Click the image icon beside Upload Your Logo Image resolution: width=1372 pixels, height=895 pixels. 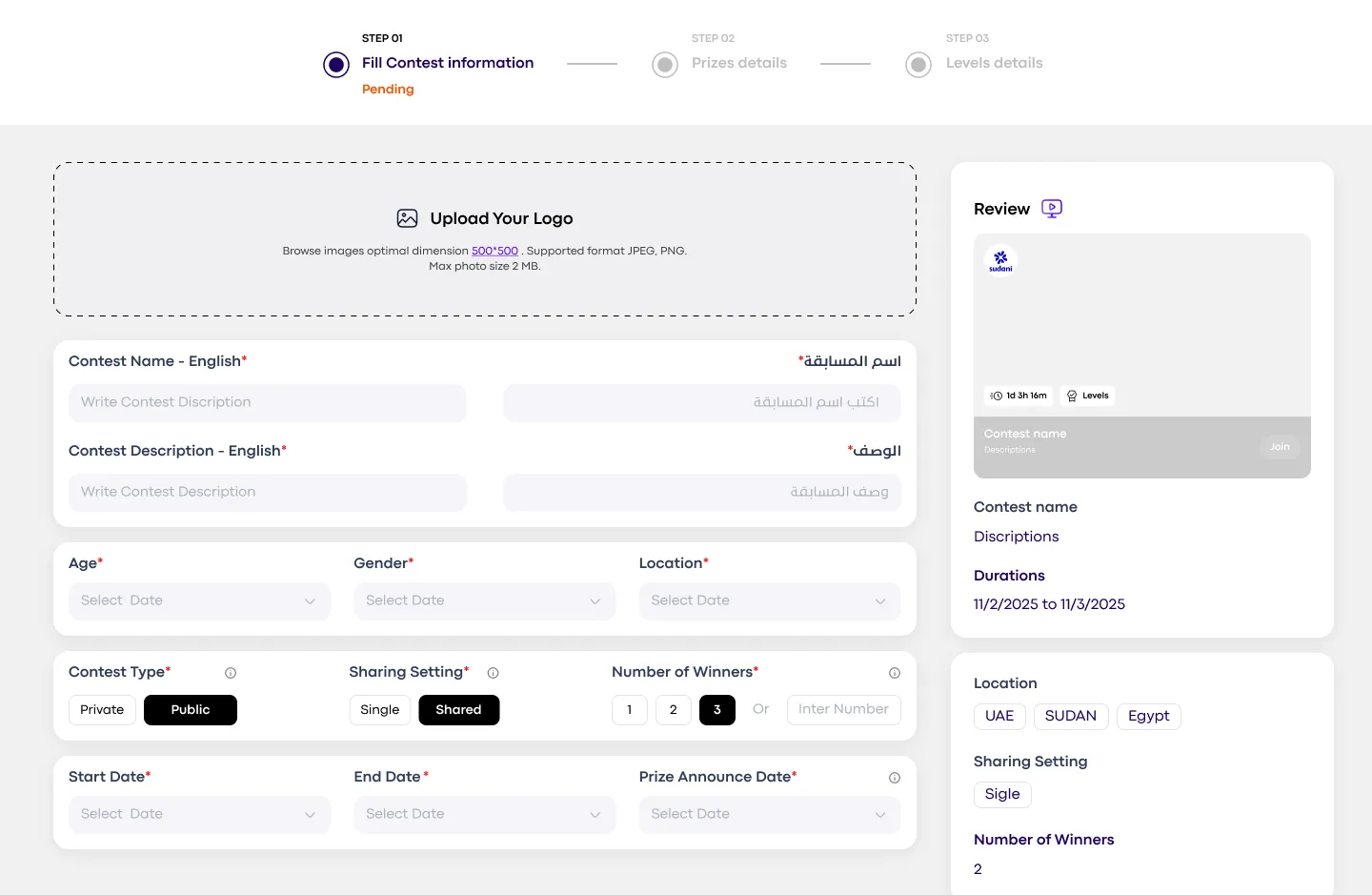coord(408,218)
